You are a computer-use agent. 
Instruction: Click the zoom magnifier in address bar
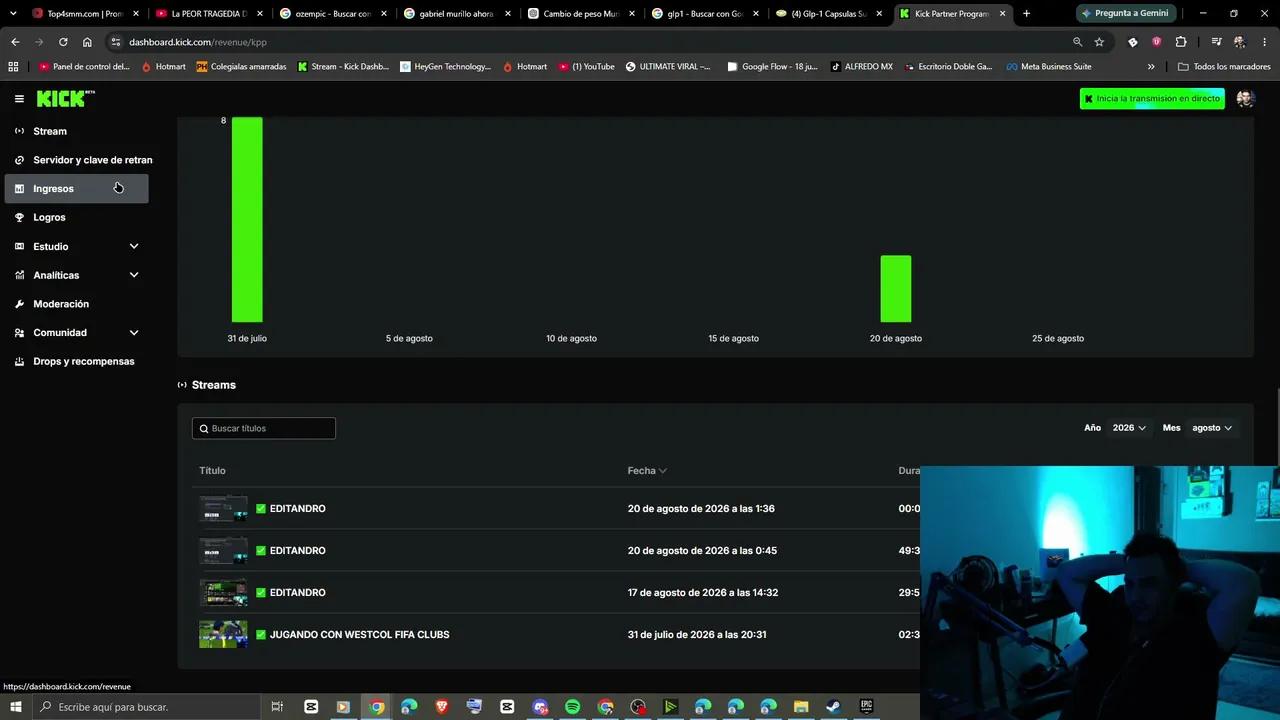pyautogui.click(x=1077, y=42)
